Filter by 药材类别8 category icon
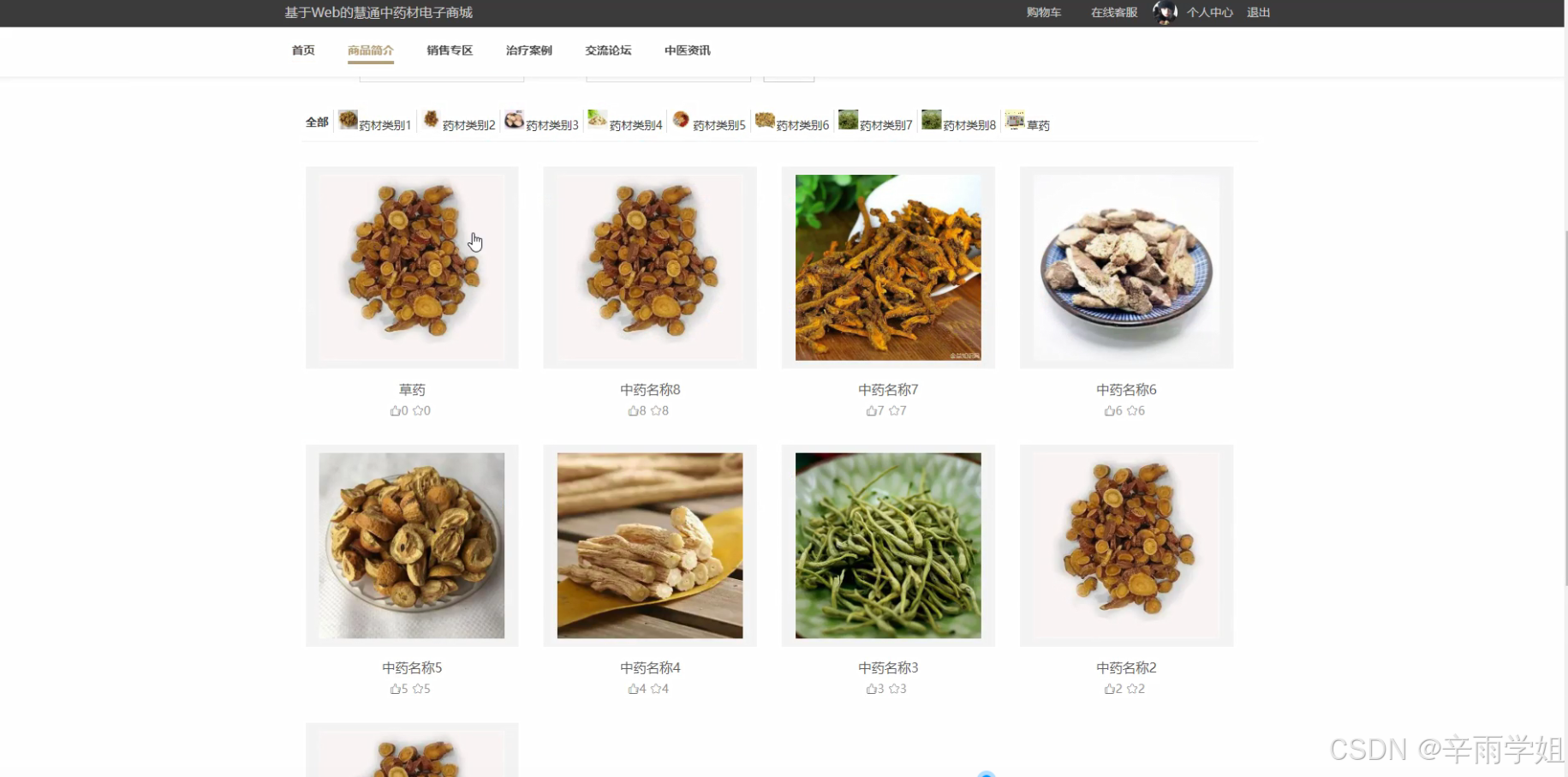This screenshot has height=777, width=1568. (x=931, y=120)
